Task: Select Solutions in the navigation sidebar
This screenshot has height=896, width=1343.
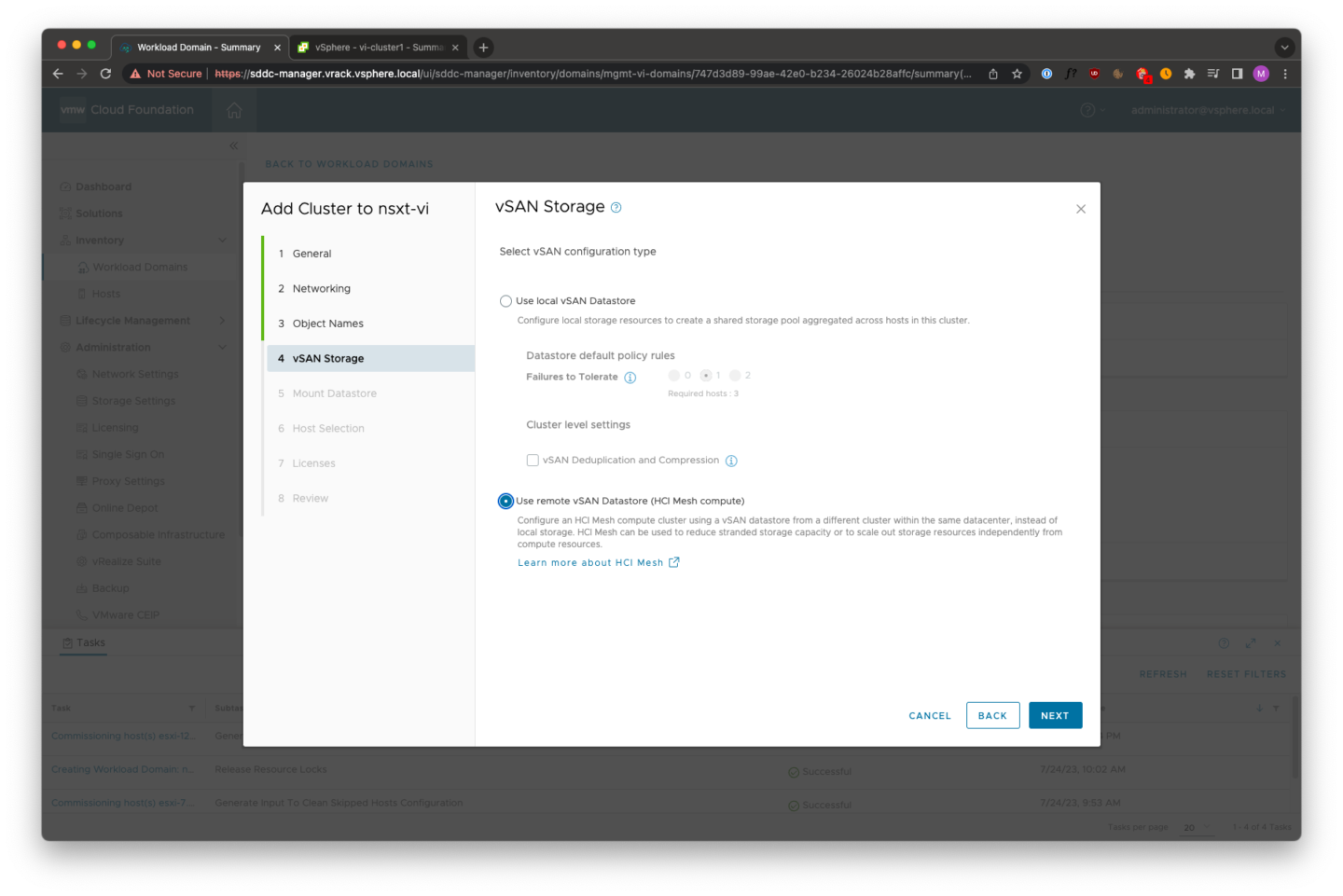Action: click(97, 213)
